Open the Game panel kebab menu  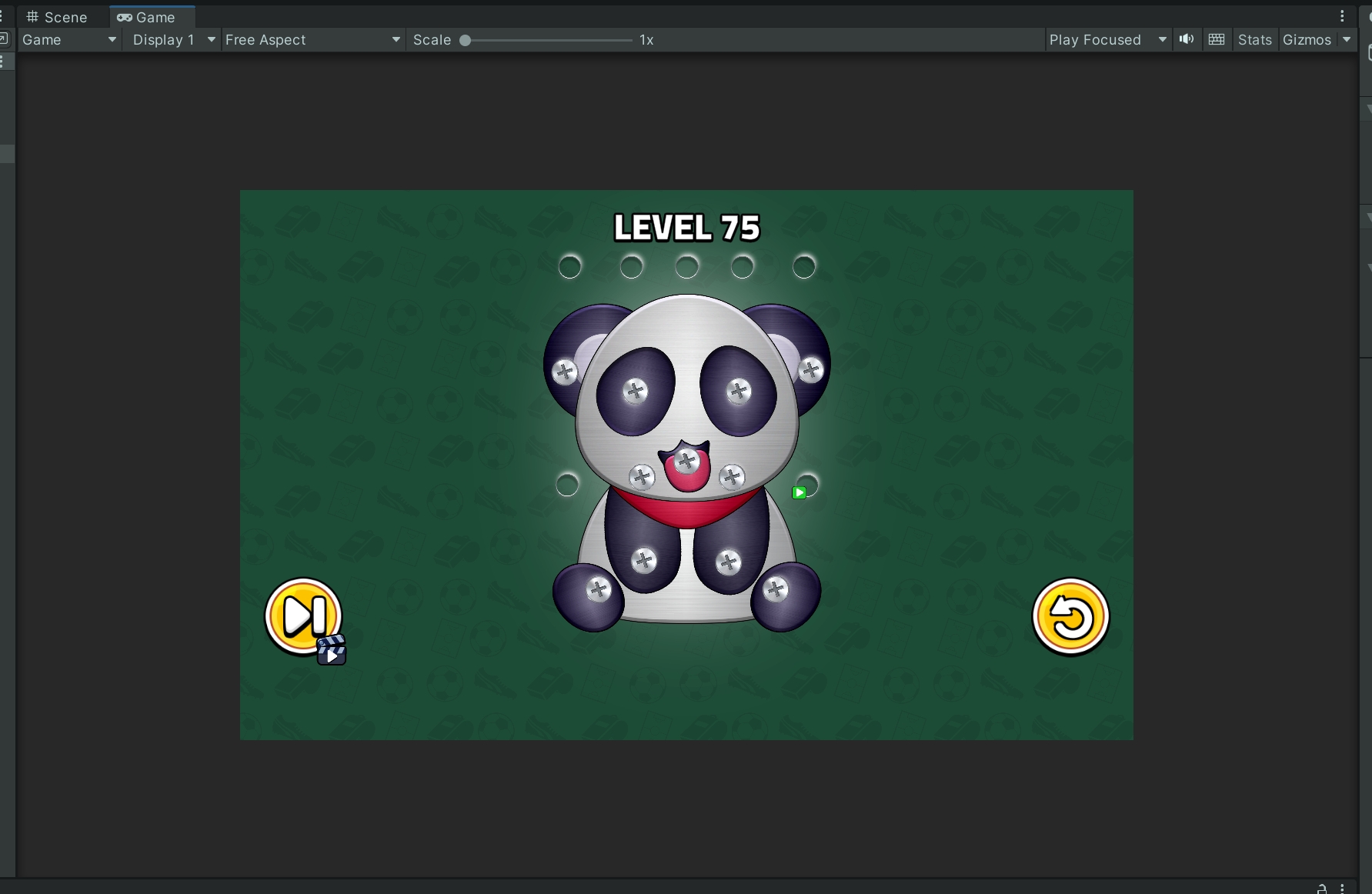(1343, 16)
